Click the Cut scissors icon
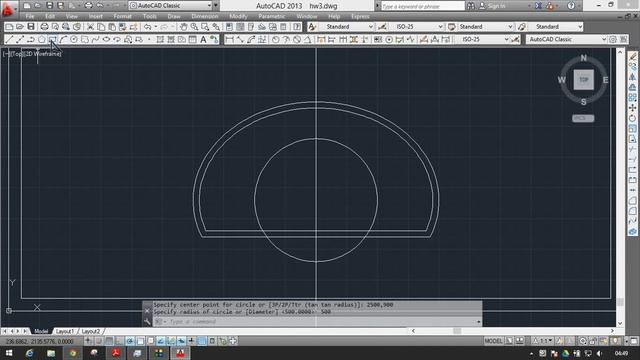Image resolution: width=640 pixels, height=360 pixels. tap(90, 27)
